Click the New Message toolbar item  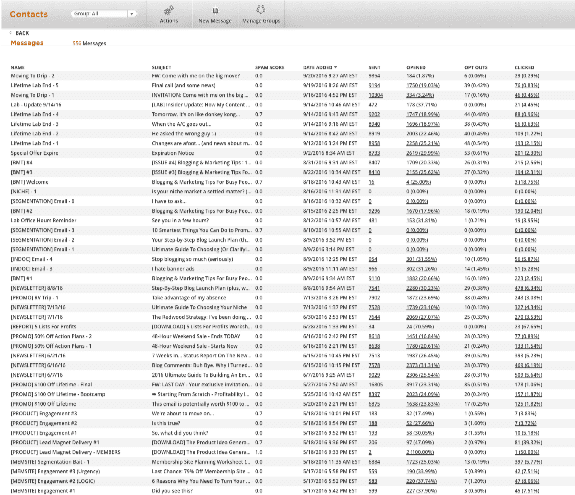coord(215,14)
